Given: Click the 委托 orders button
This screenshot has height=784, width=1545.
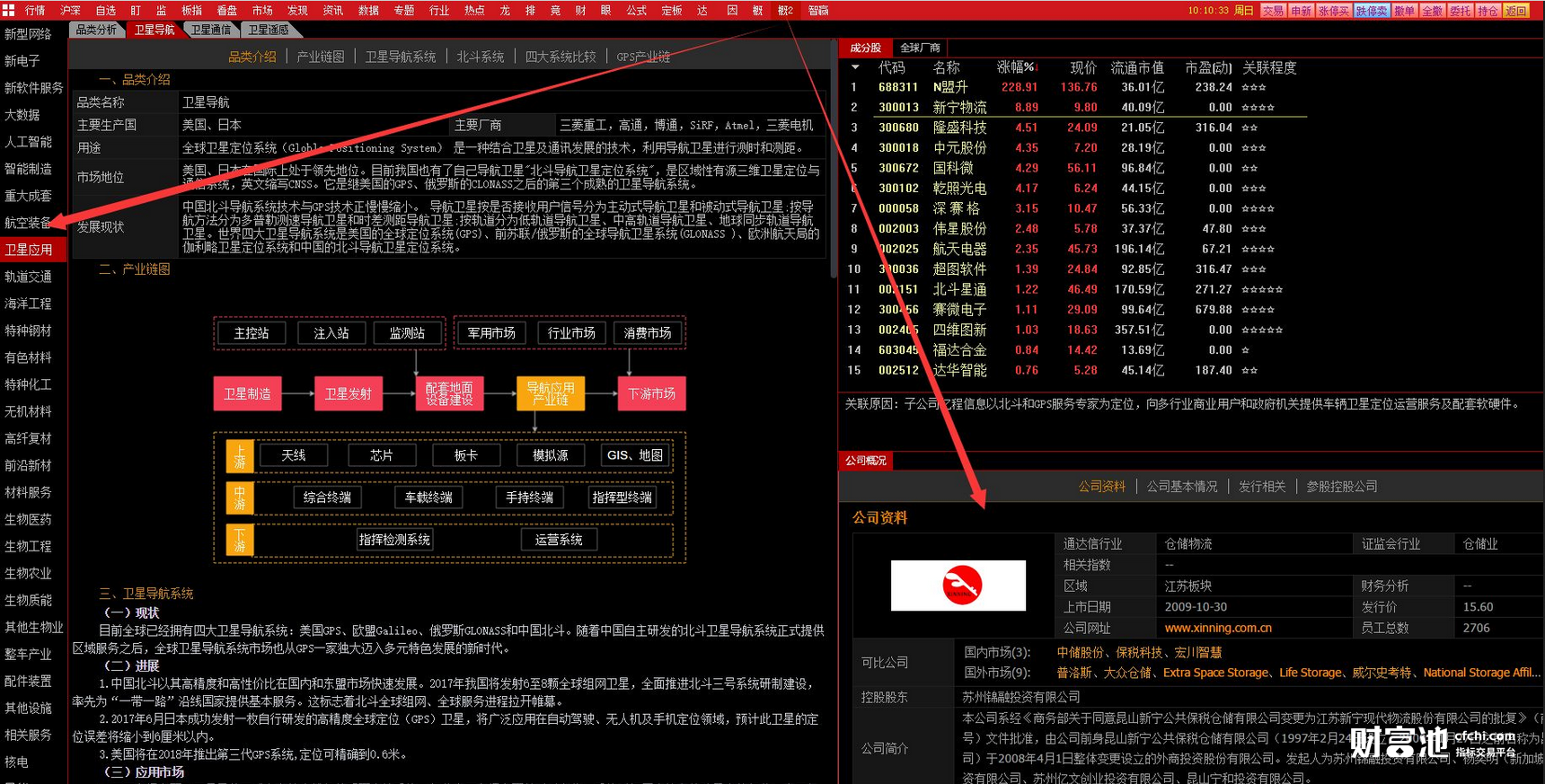Looking at the screenshot, I should [x=1461, y=11].
